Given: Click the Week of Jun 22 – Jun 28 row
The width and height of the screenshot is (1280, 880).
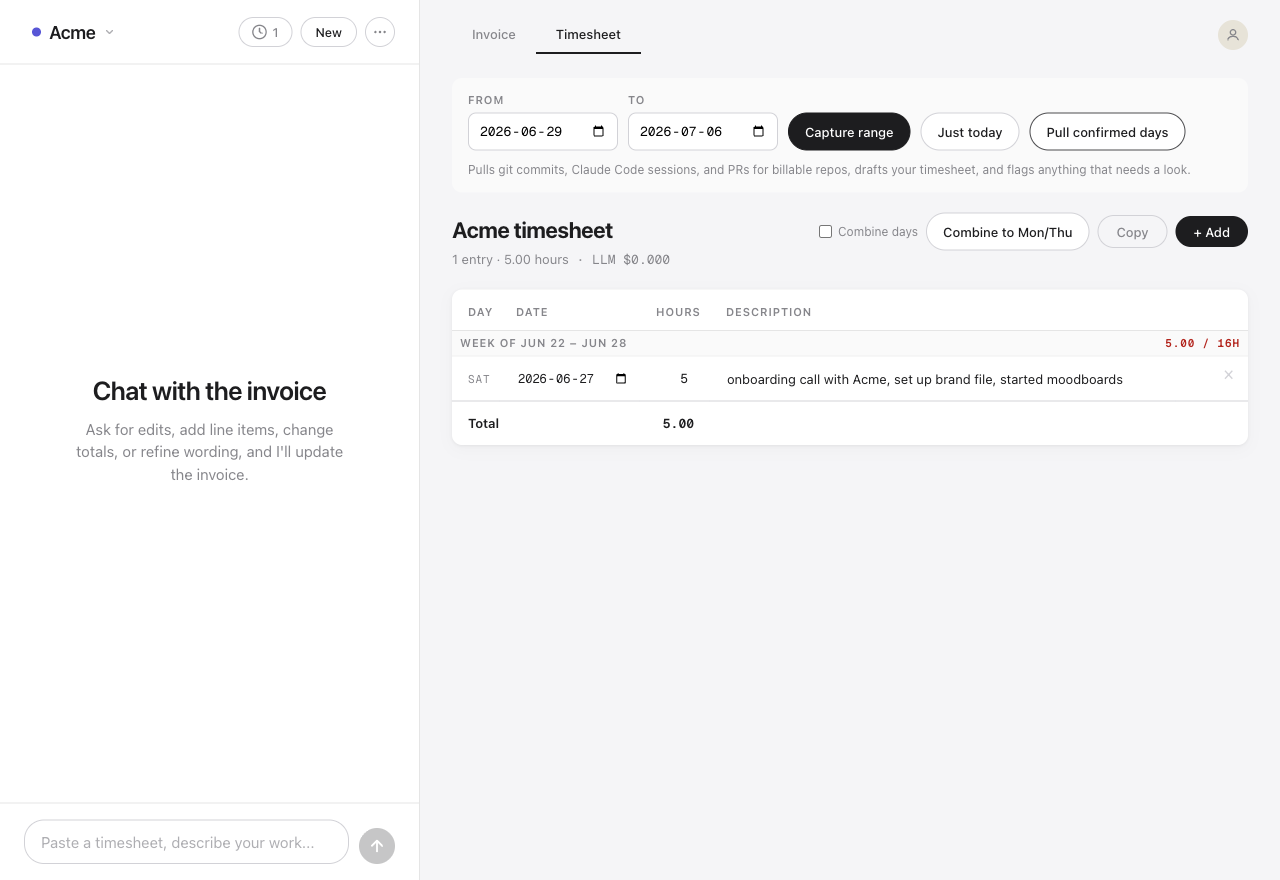Looking at the screenshot, I should point(850,343).
